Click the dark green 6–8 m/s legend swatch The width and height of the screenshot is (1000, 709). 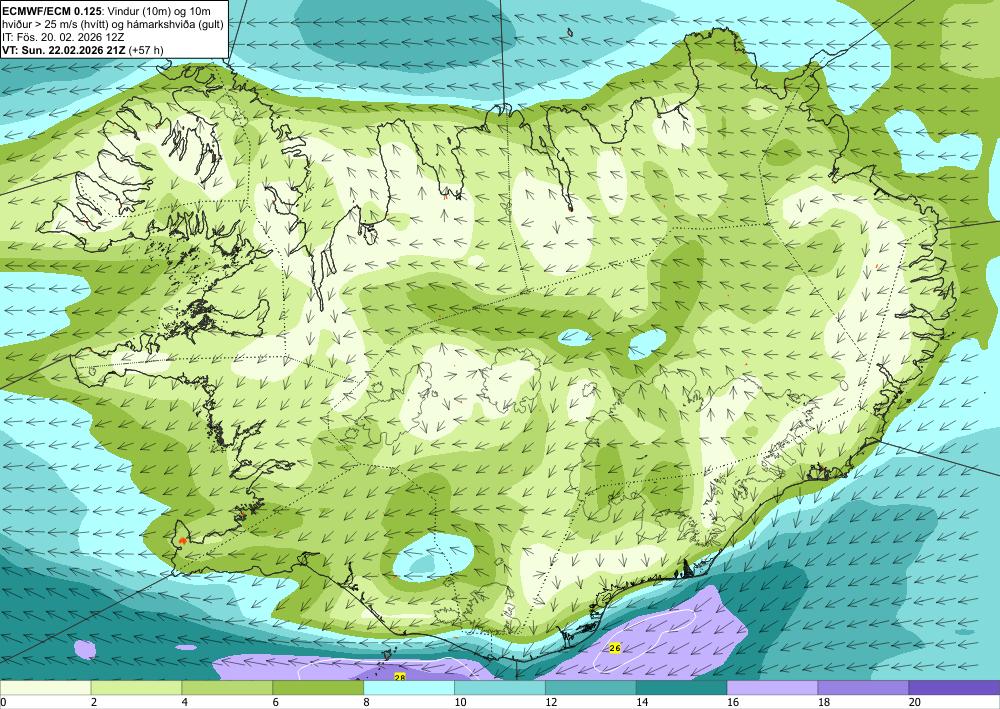point(318,688)
